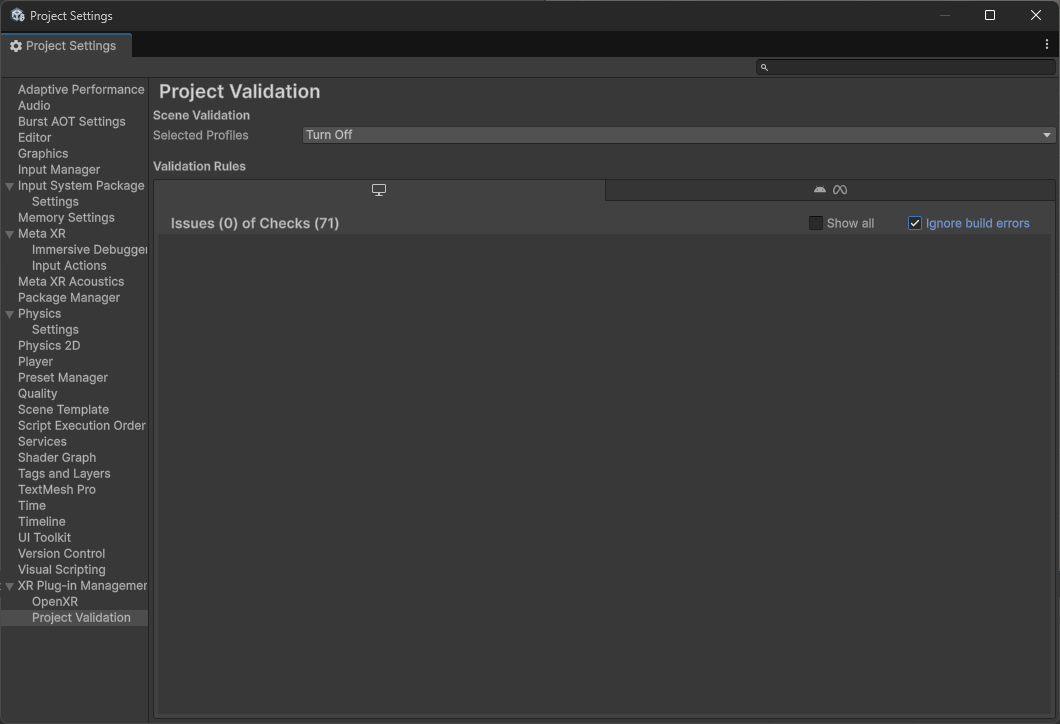The image size is (1060, 724).
Task: Select Input Actions under Meta XR
Action: tap(69, 266)
